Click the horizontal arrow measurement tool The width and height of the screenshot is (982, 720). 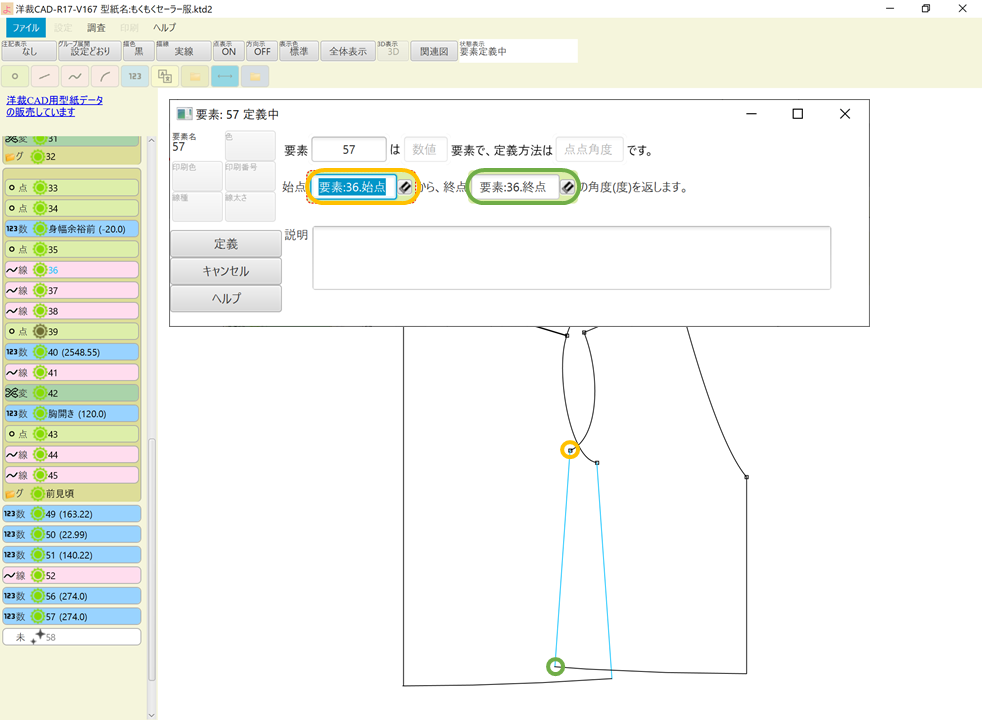[224, 76]
